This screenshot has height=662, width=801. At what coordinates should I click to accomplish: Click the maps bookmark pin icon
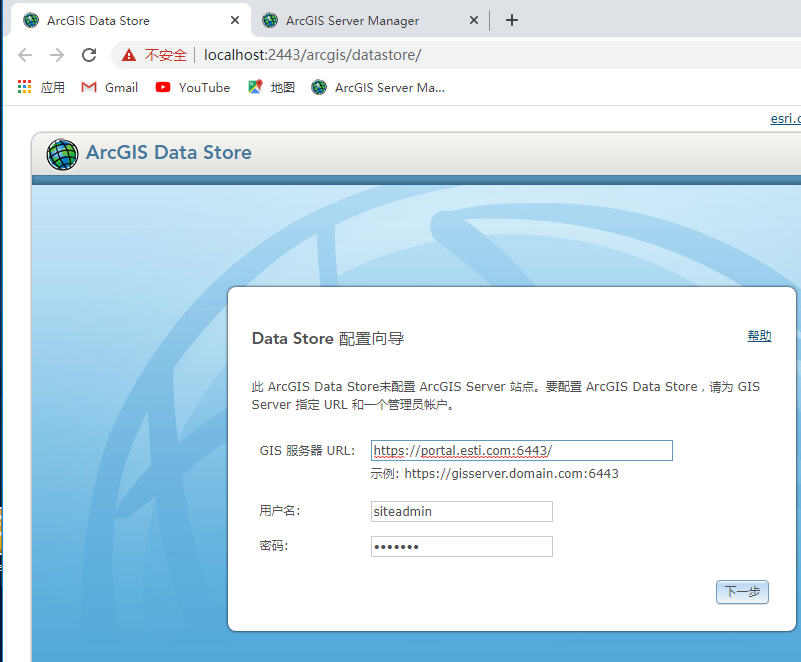coord(255,87)
